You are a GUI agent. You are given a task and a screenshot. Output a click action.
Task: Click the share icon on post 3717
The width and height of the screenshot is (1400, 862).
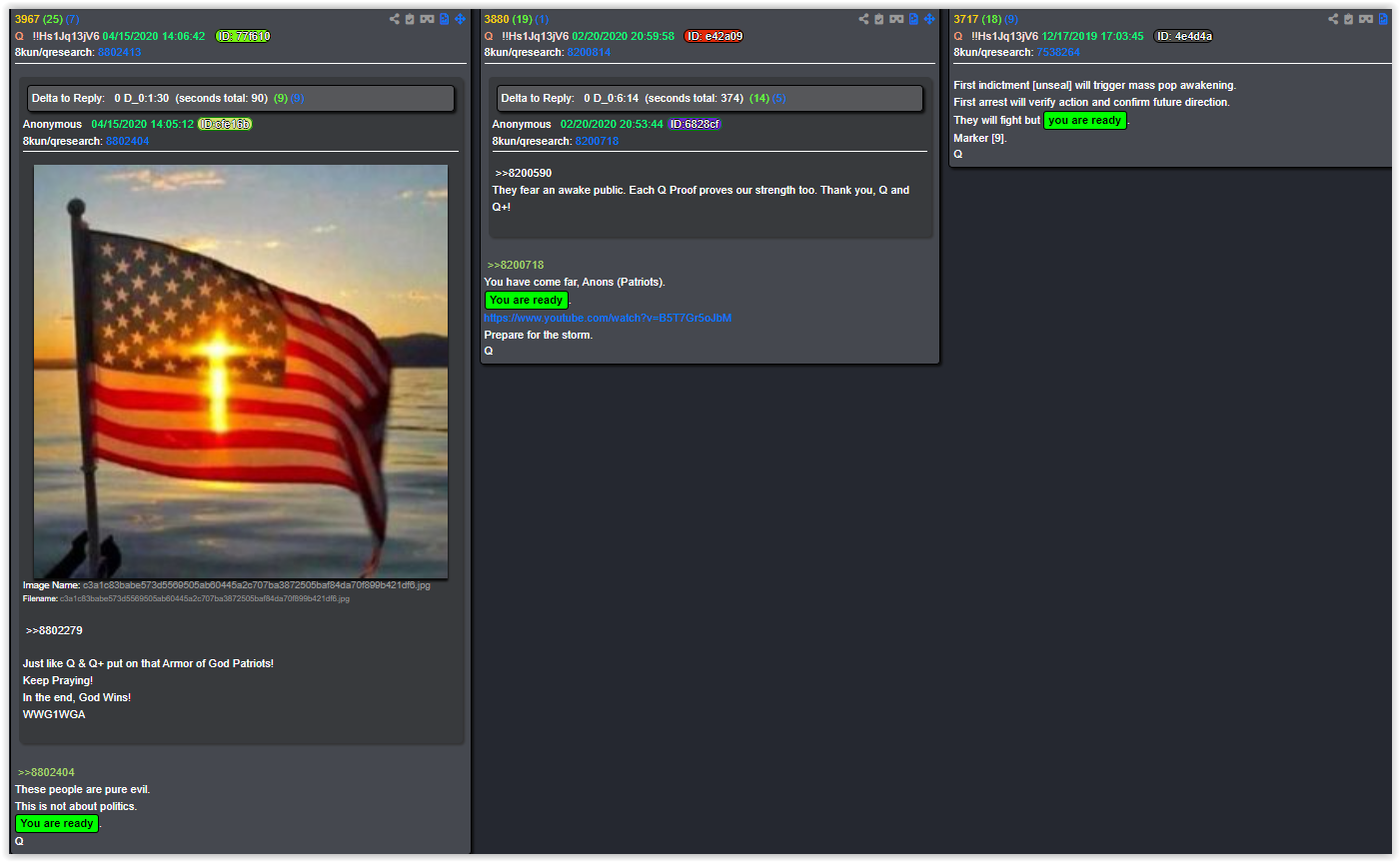(1333, 19)
